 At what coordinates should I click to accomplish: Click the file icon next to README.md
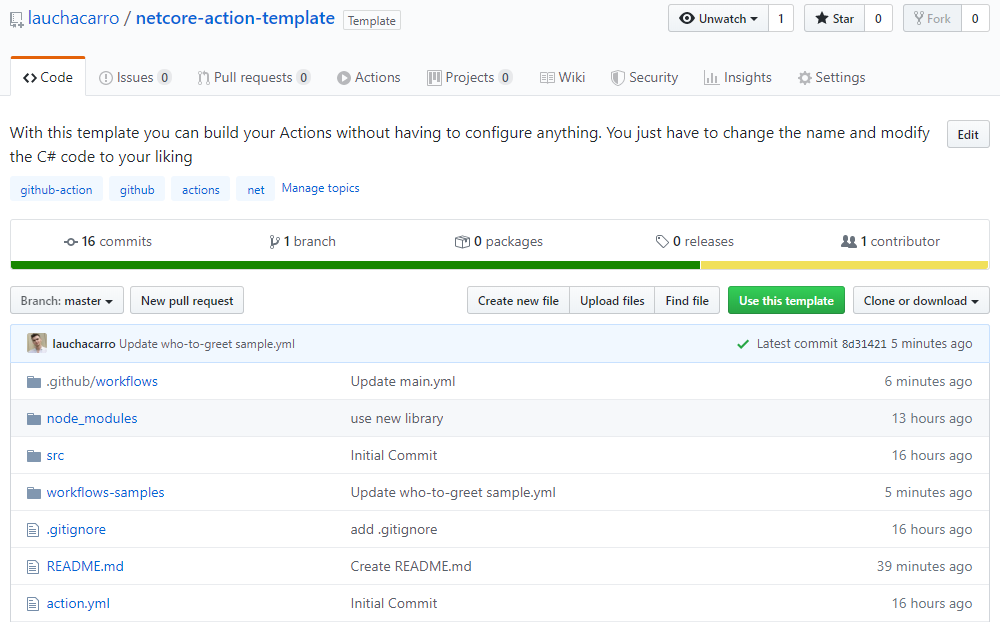click(x=33, y=566)
